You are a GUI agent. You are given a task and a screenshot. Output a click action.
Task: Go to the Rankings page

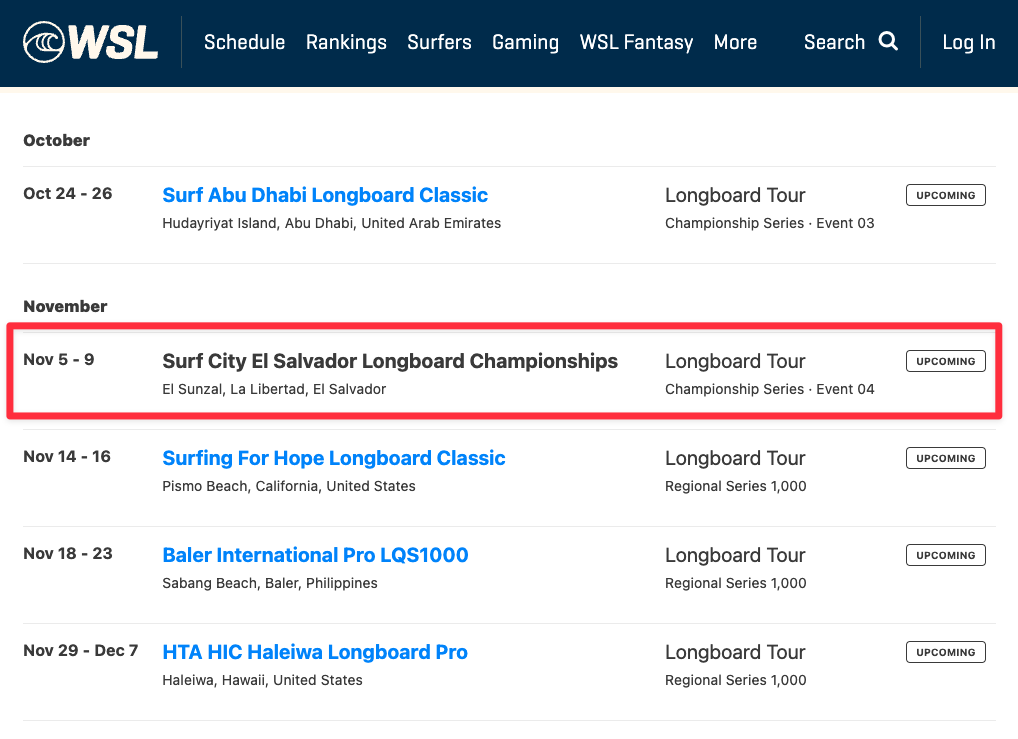346,42
